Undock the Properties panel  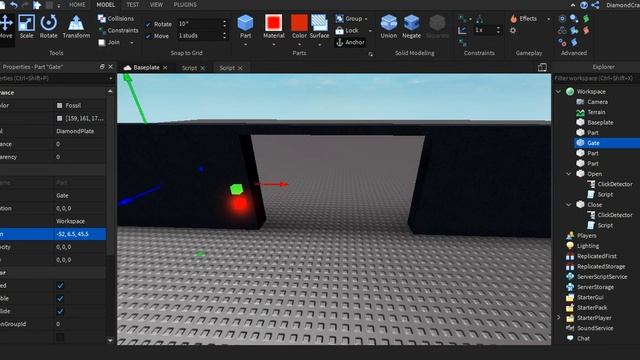click(x=102, y=67)
